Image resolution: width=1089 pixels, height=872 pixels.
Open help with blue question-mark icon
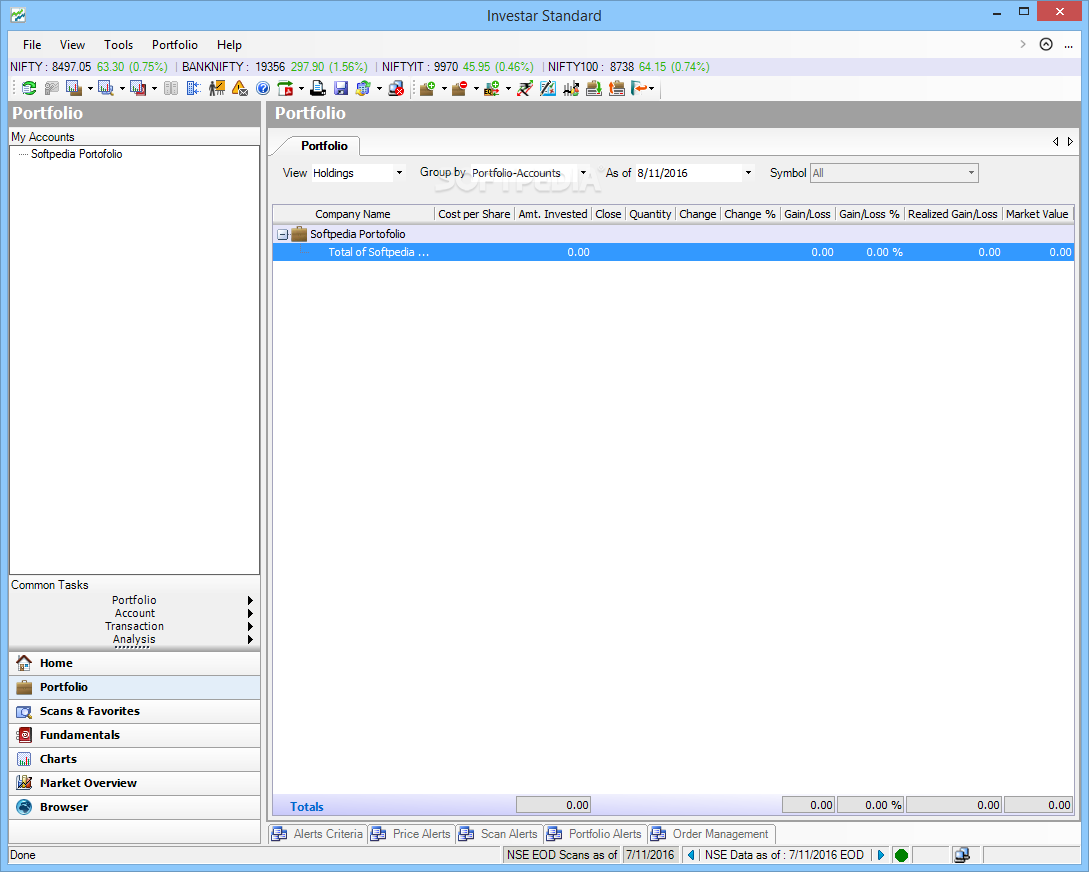pyautogui.click(x=263, y=88)
